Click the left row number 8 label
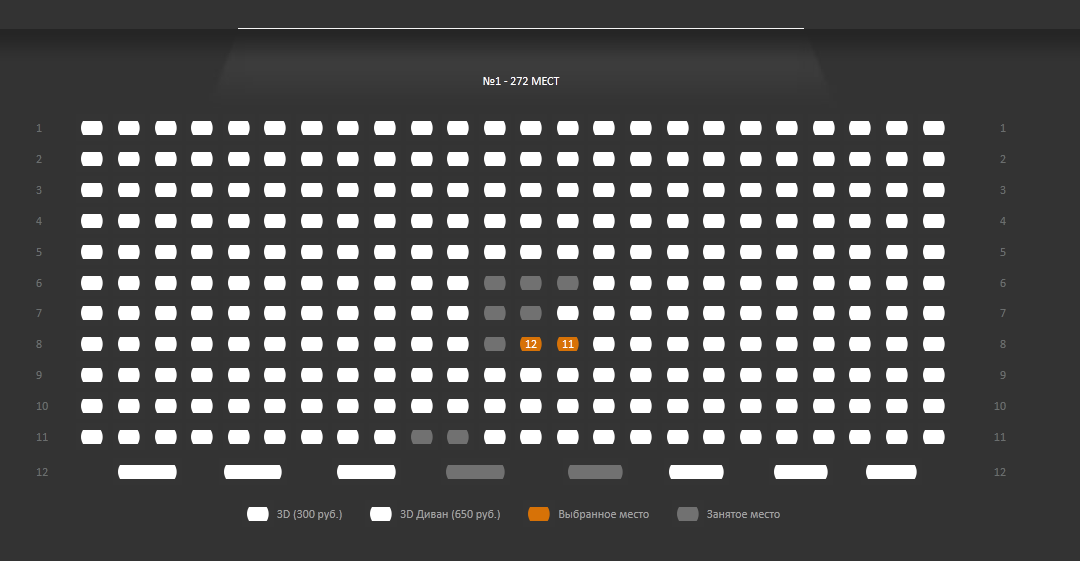Screen dimensions: 1080x561 (x=39, y=344)
